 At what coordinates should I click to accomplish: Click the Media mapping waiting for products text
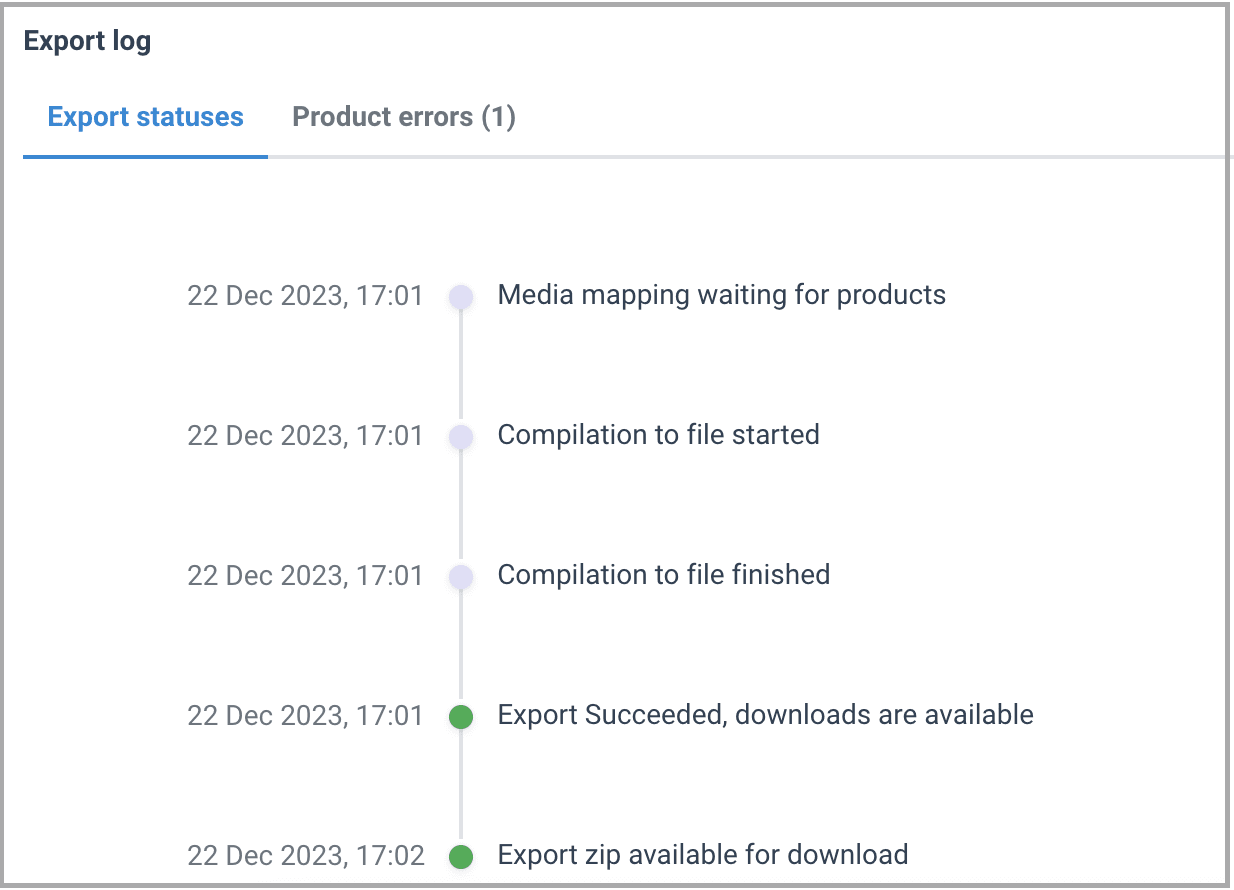[721, 295]
